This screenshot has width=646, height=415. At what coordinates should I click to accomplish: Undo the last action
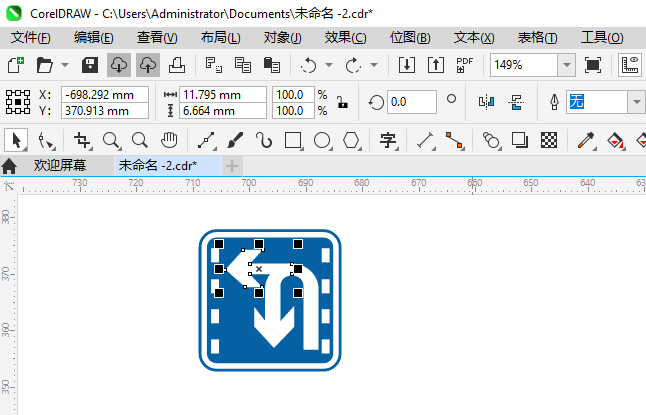pyautogui.click(x=309, y=65)
